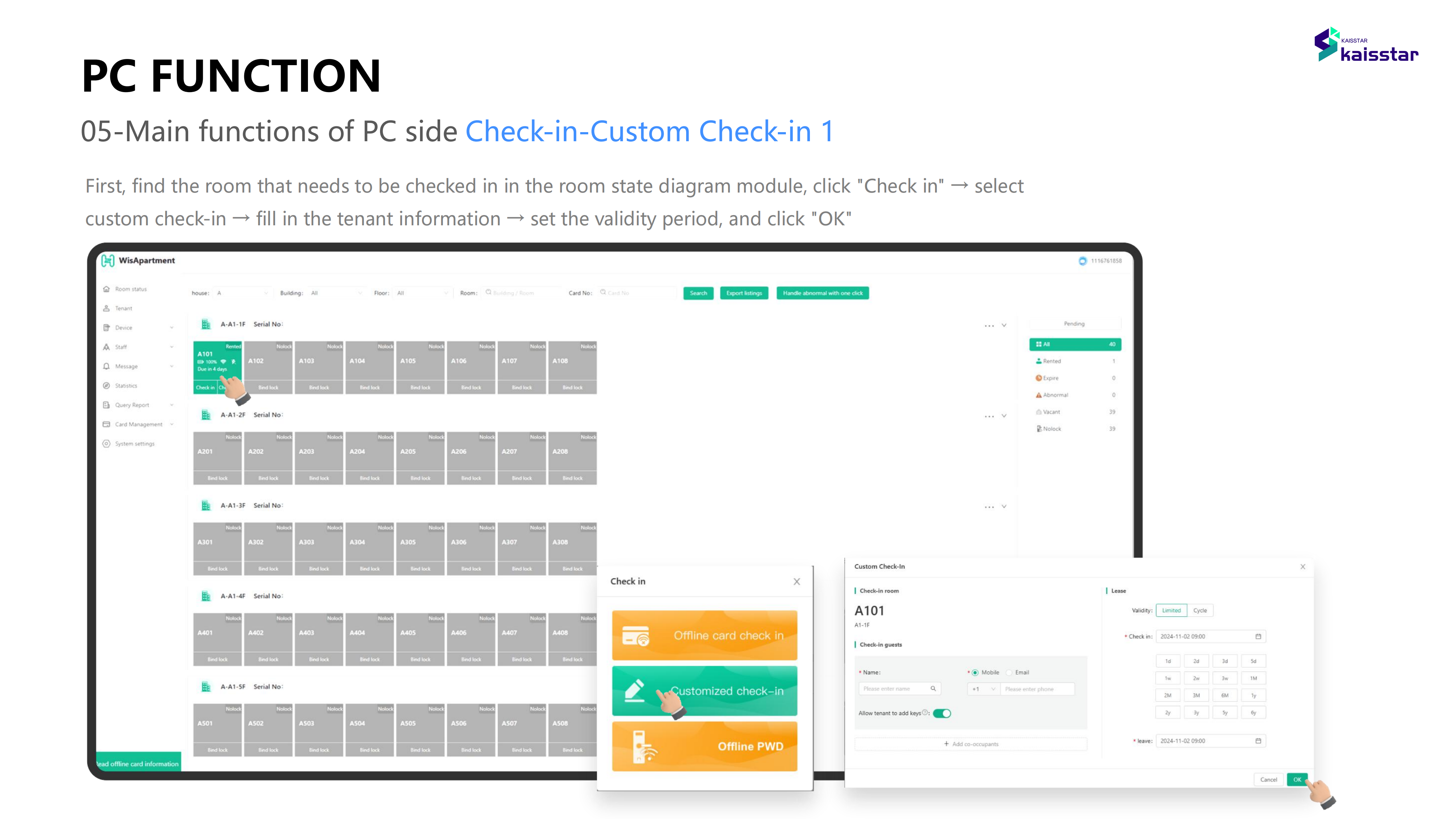This screenshot has height=819, width=1456.
Task: Expand the Query Report submenu chevron
Action: click(x=172, y=405)
